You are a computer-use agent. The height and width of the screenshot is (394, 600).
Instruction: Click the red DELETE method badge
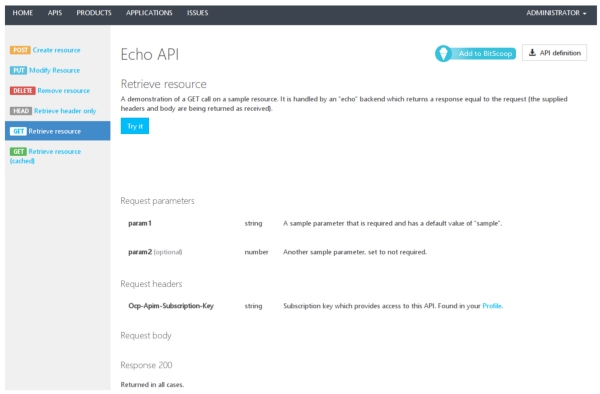[23, 91]
